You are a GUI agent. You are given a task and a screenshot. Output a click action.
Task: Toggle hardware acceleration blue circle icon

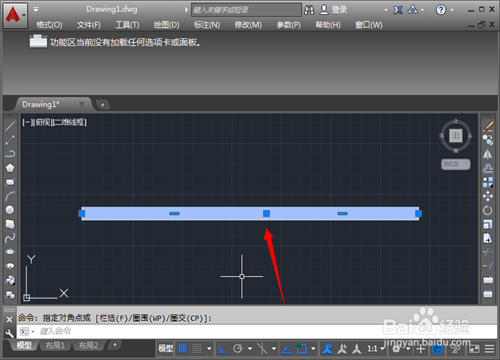[x=437, y=349]
